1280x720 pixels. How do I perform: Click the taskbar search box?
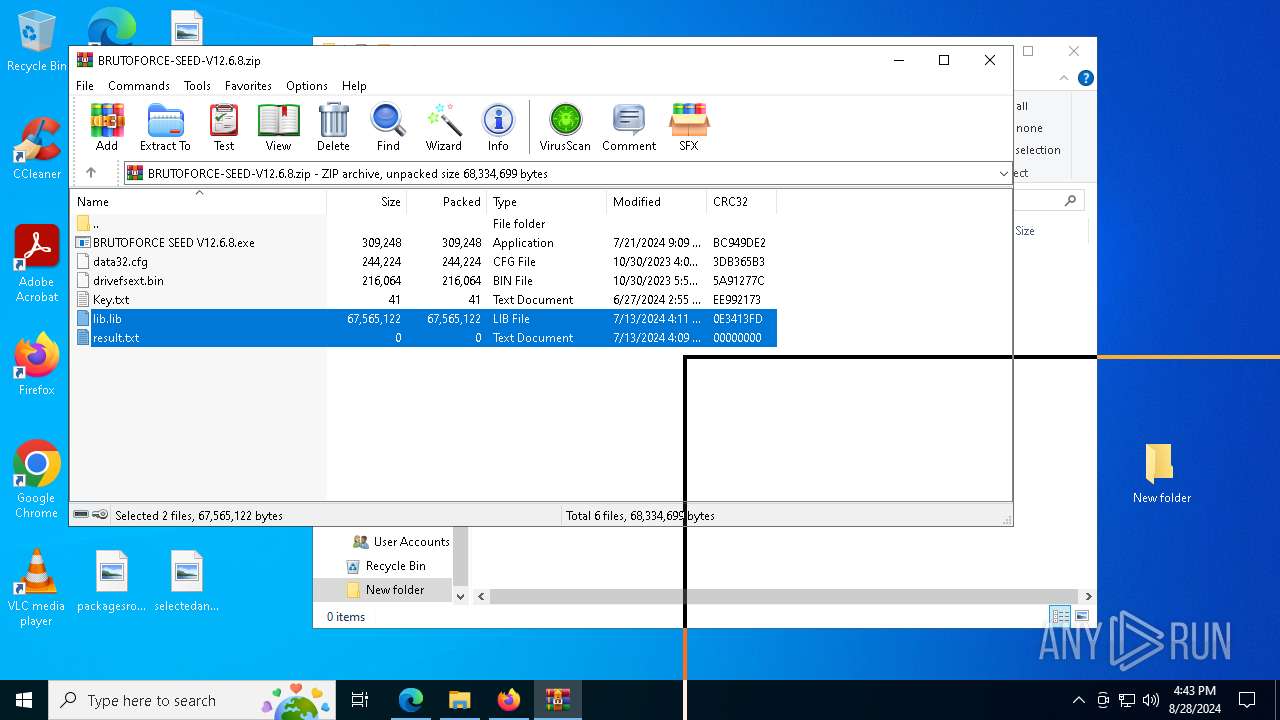tap(192, 700)
